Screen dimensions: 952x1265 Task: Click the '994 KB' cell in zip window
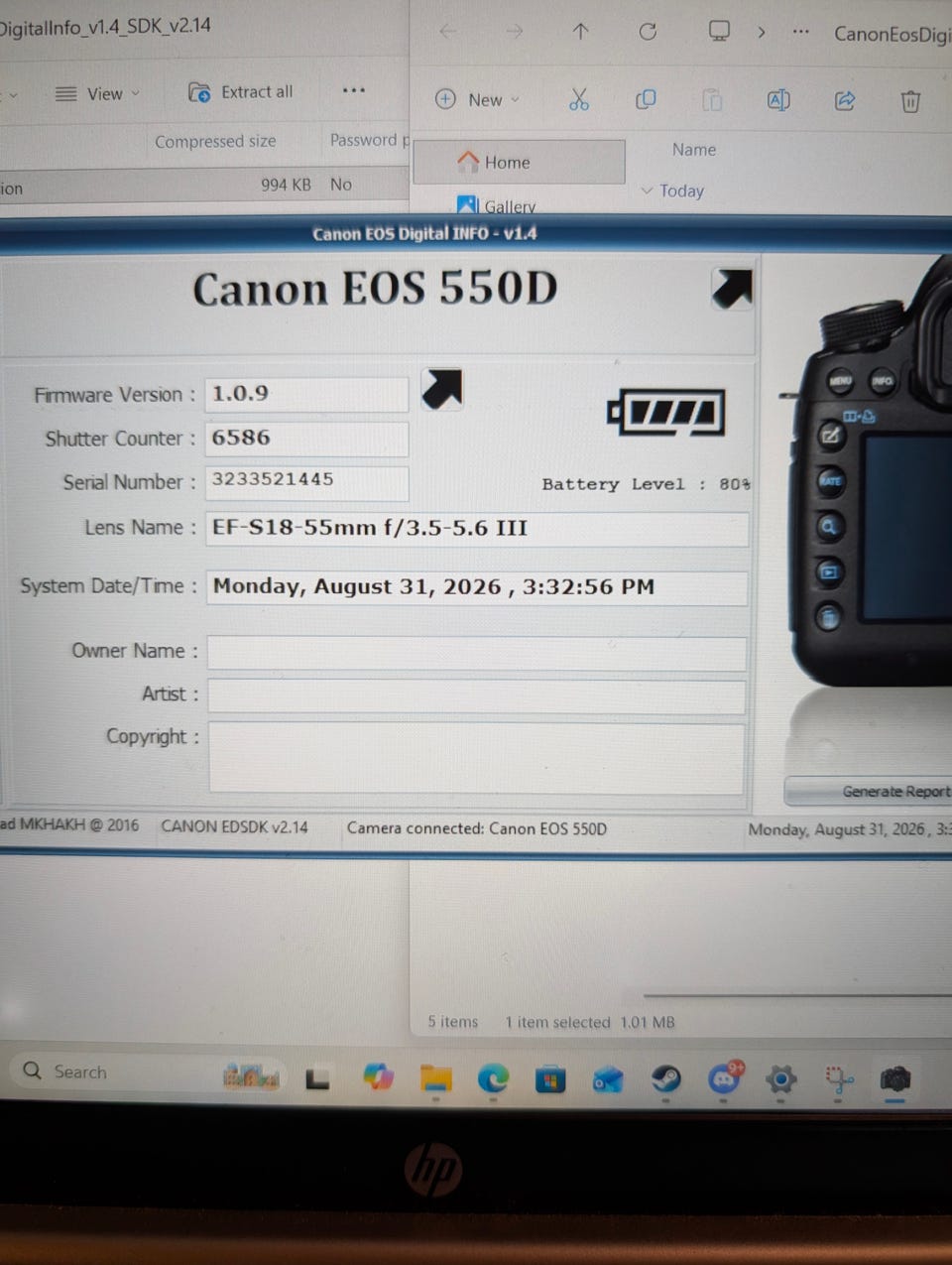click(x=286, y=185)
